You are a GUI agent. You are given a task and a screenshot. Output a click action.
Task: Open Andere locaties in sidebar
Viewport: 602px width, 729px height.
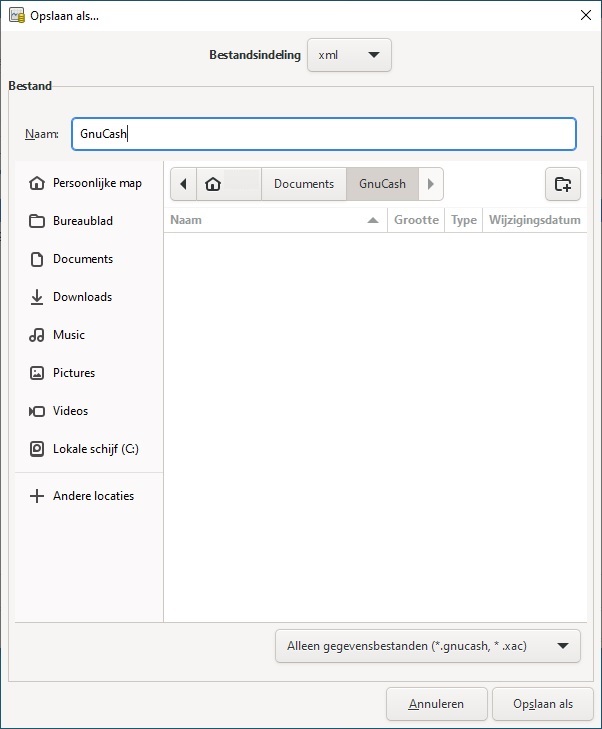(93, 496)
